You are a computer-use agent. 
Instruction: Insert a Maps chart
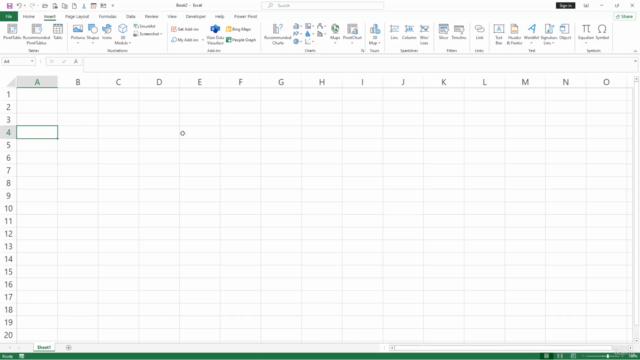(335, 33)
